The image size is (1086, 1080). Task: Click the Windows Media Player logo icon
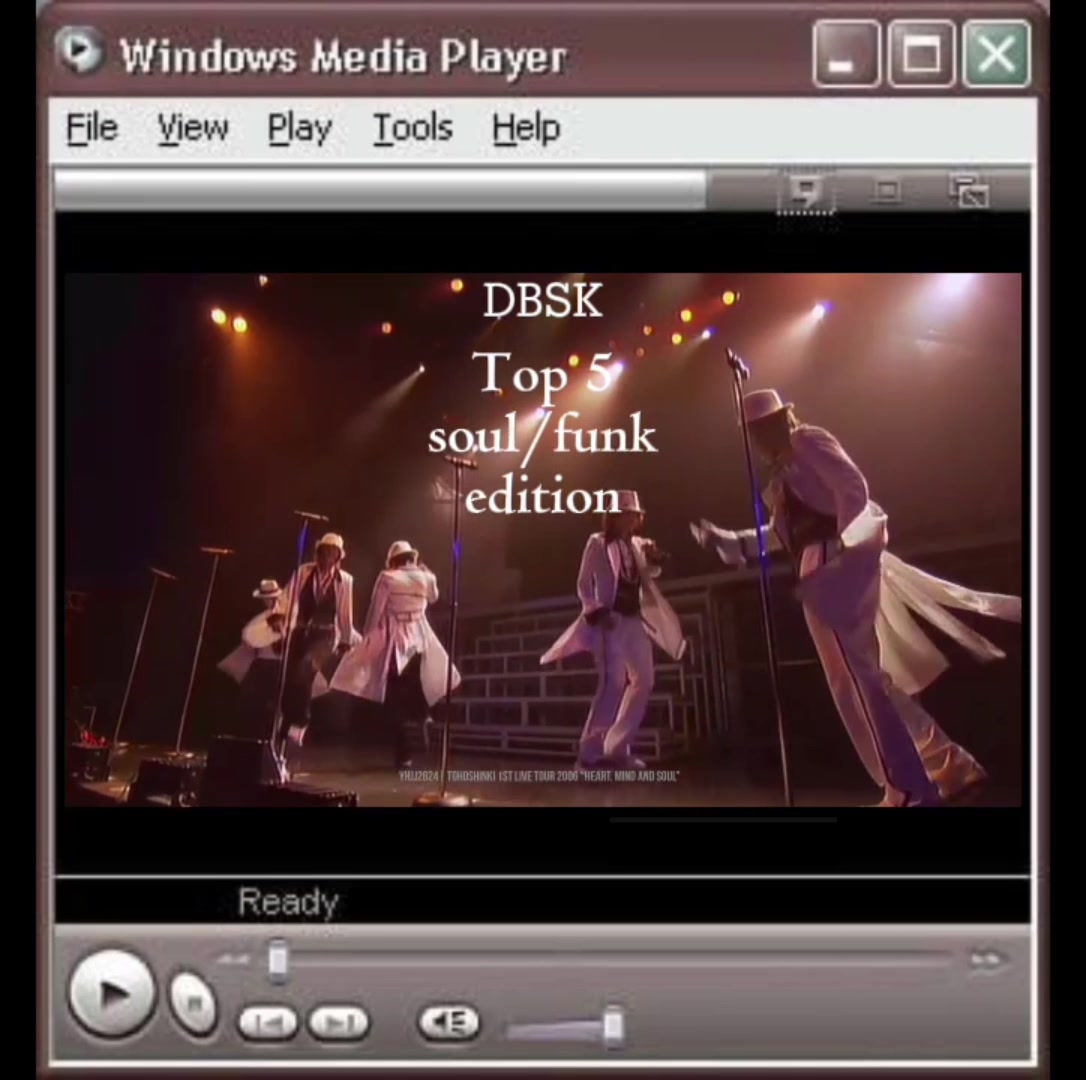click(79, 51)
